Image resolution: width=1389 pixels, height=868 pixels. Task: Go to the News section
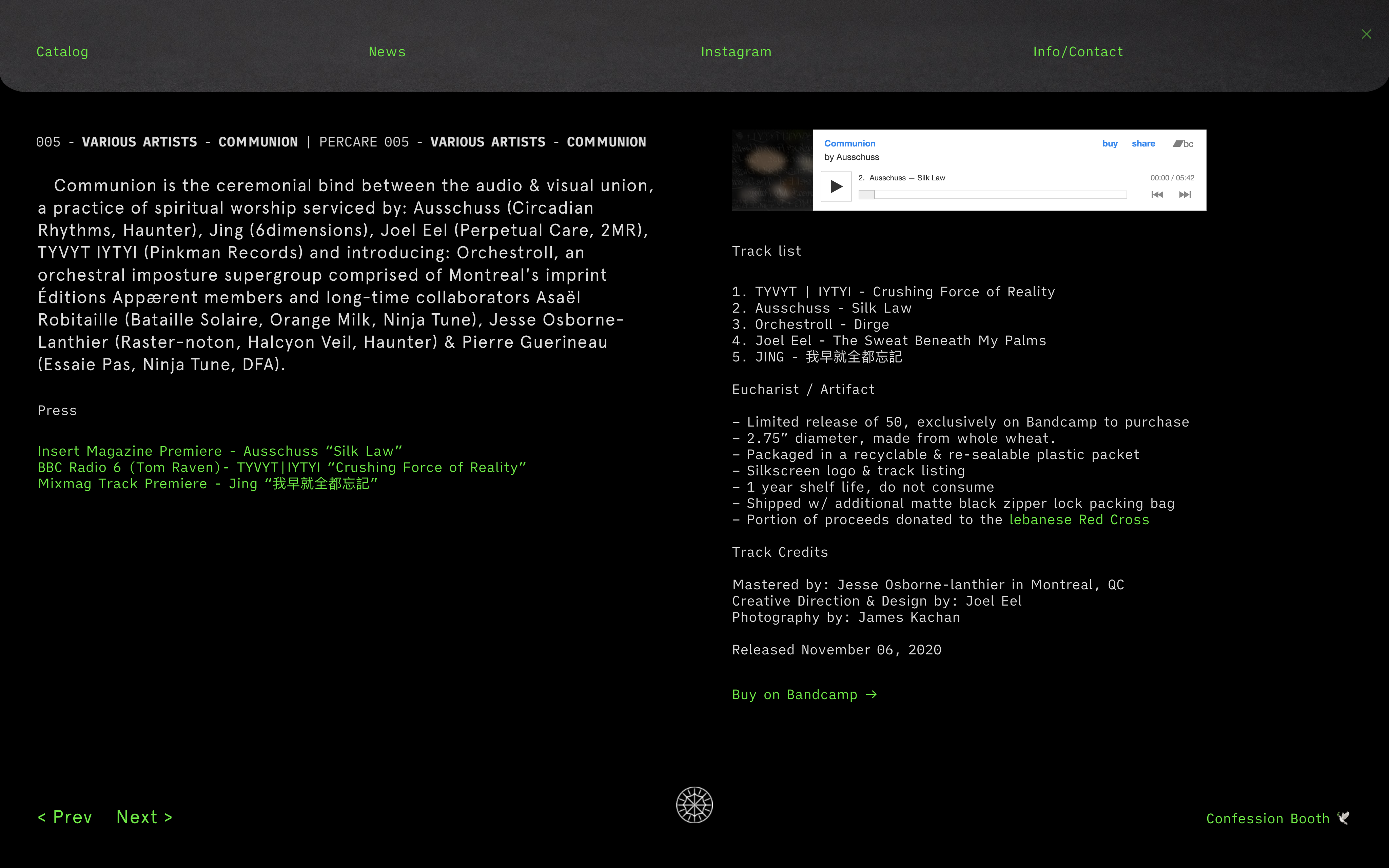pyautogui.click(x=387, y=52)
